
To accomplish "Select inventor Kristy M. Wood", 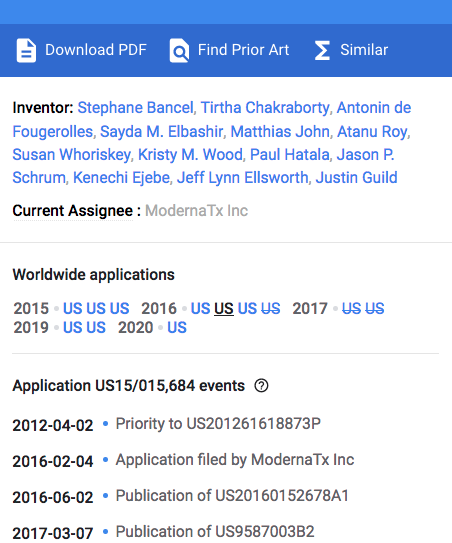I will [x=190, y=154].
